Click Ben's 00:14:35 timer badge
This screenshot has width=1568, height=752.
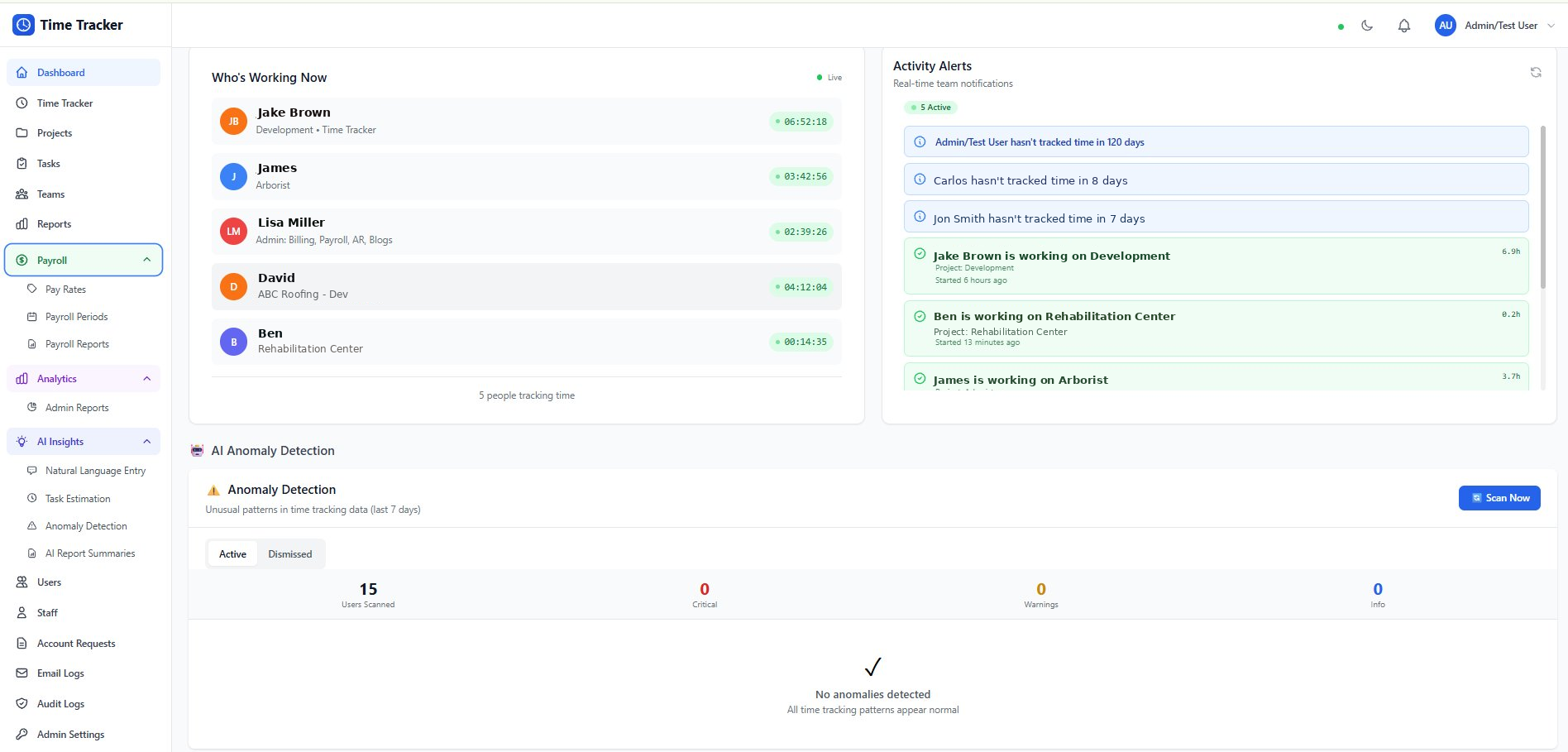pyautogui.click(x=801, y=342)
